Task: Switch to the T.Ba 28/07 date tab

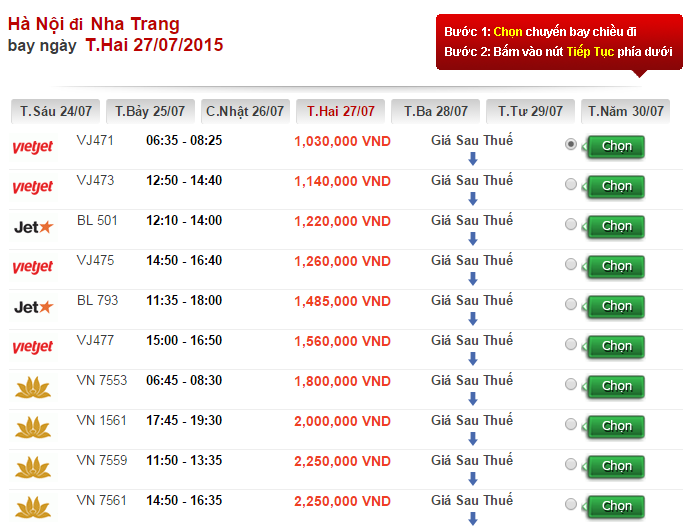Action: (x=435, y=111)
